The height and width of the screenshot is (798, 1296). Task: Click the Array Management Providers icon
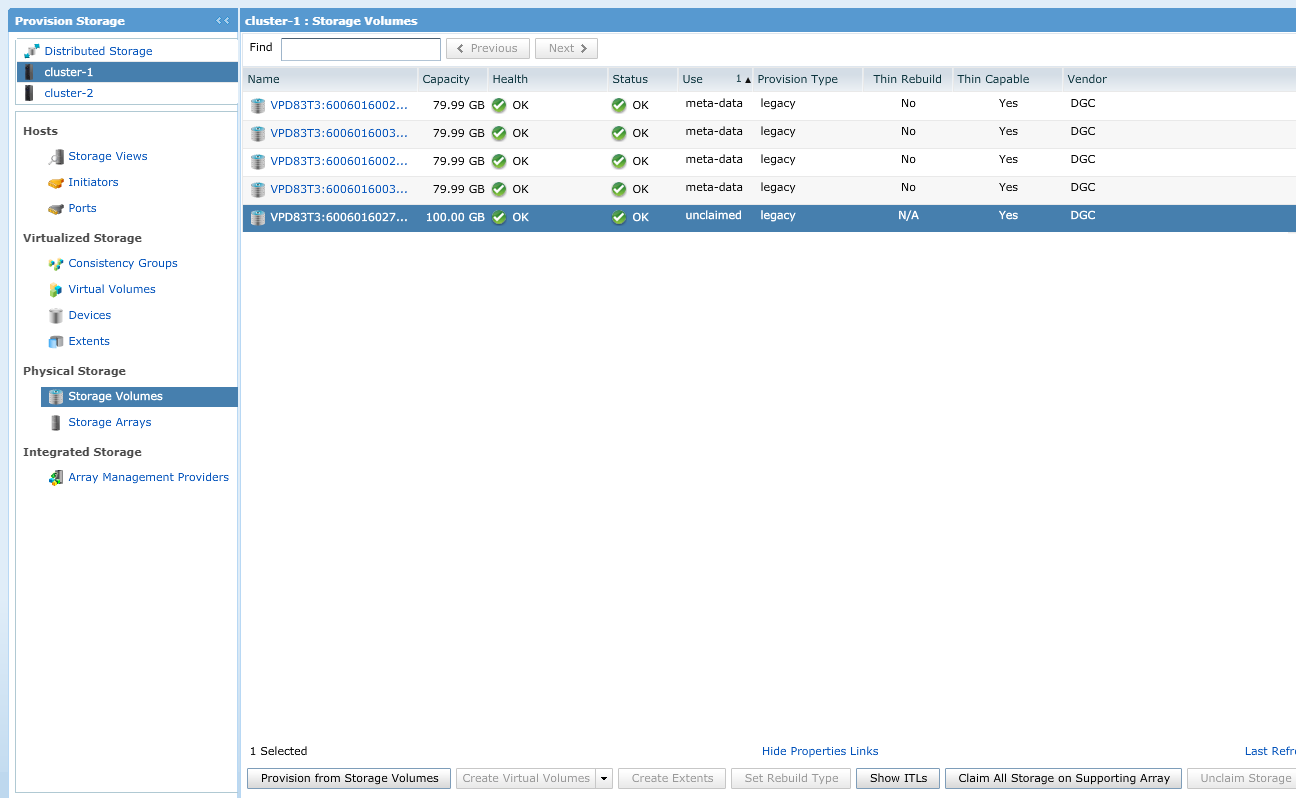[x=56, y=478]
